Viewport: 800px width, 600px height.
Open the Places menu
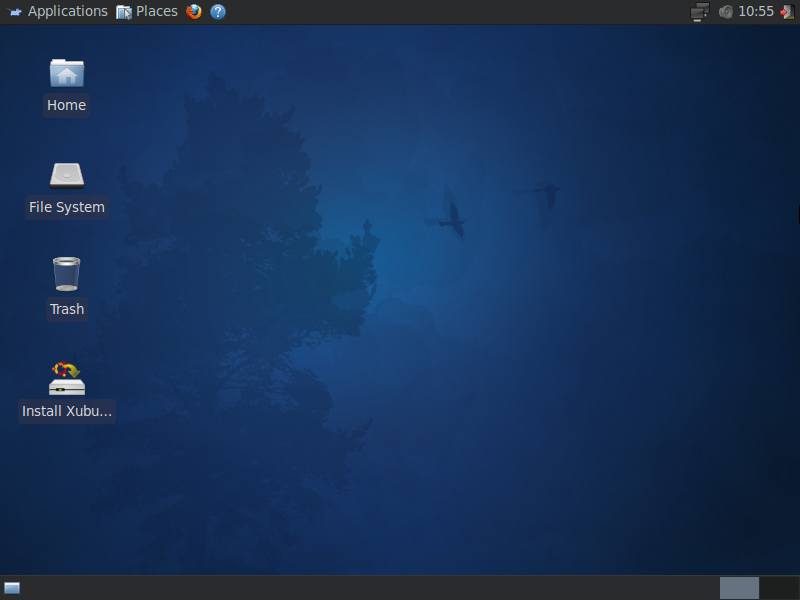(156, 12)
